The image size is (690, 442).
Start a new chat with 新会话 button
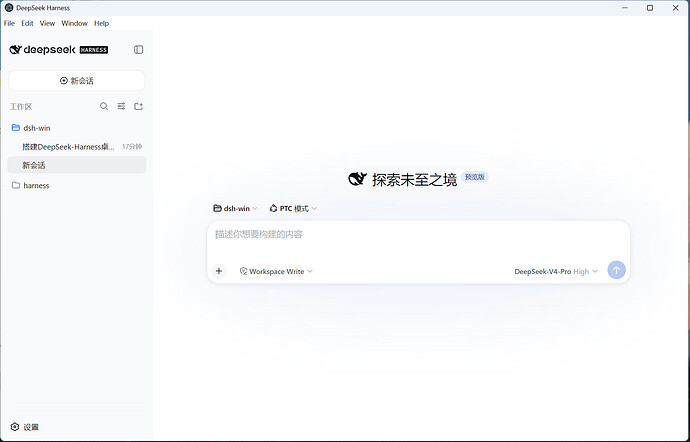pyautogui.click(x=77, y=81)
